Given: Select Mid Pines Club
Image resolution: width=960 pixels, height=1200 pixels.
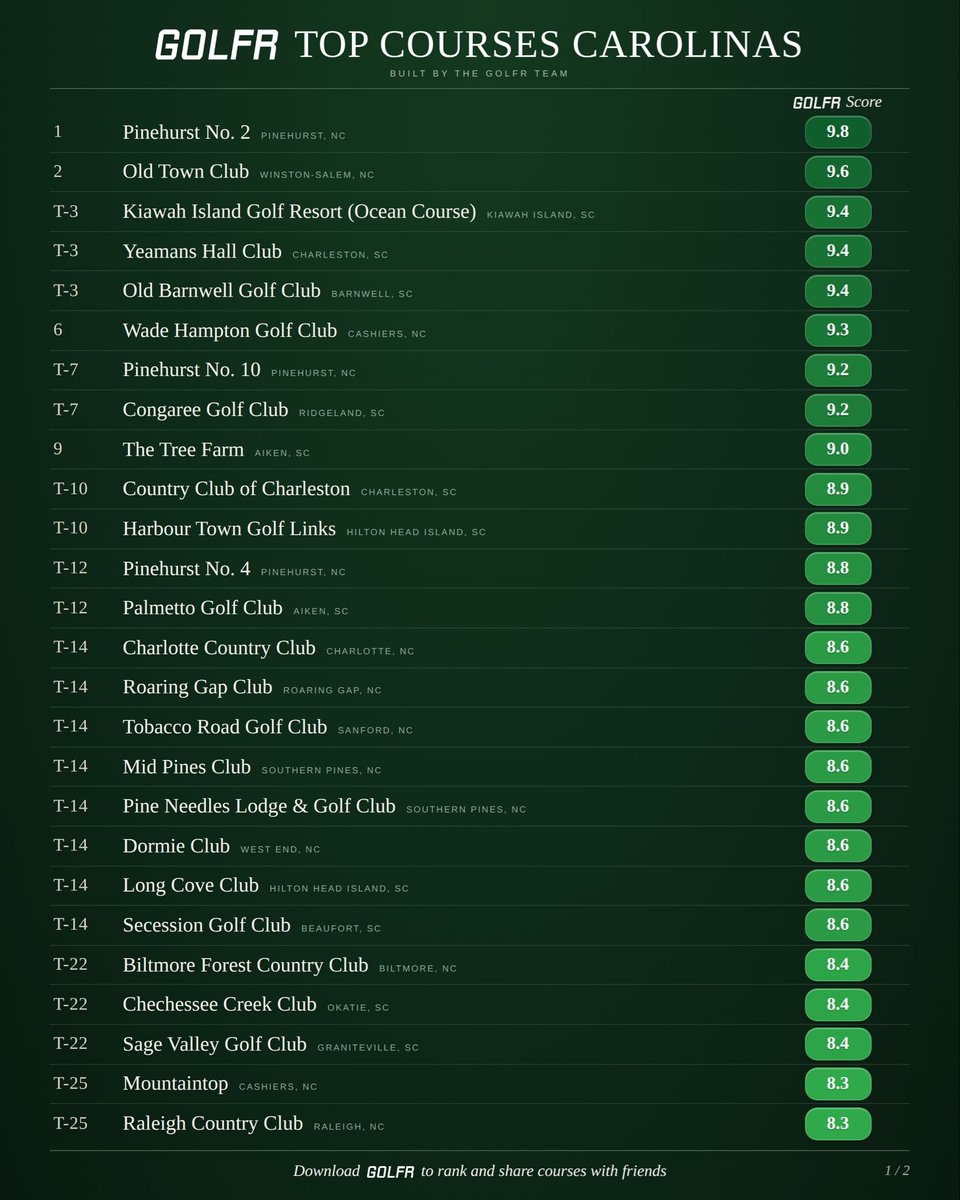Looking at the screenshot, I should 186,767.
